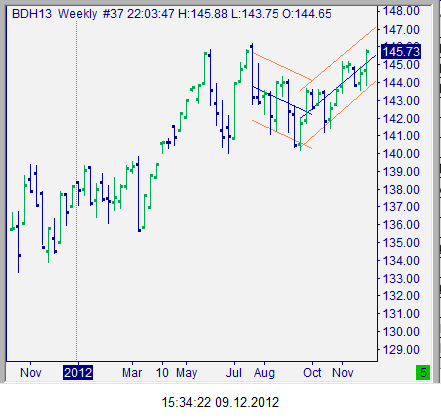Click the 142.00 price scale label

pyautogui.click(x=401, y=118)
